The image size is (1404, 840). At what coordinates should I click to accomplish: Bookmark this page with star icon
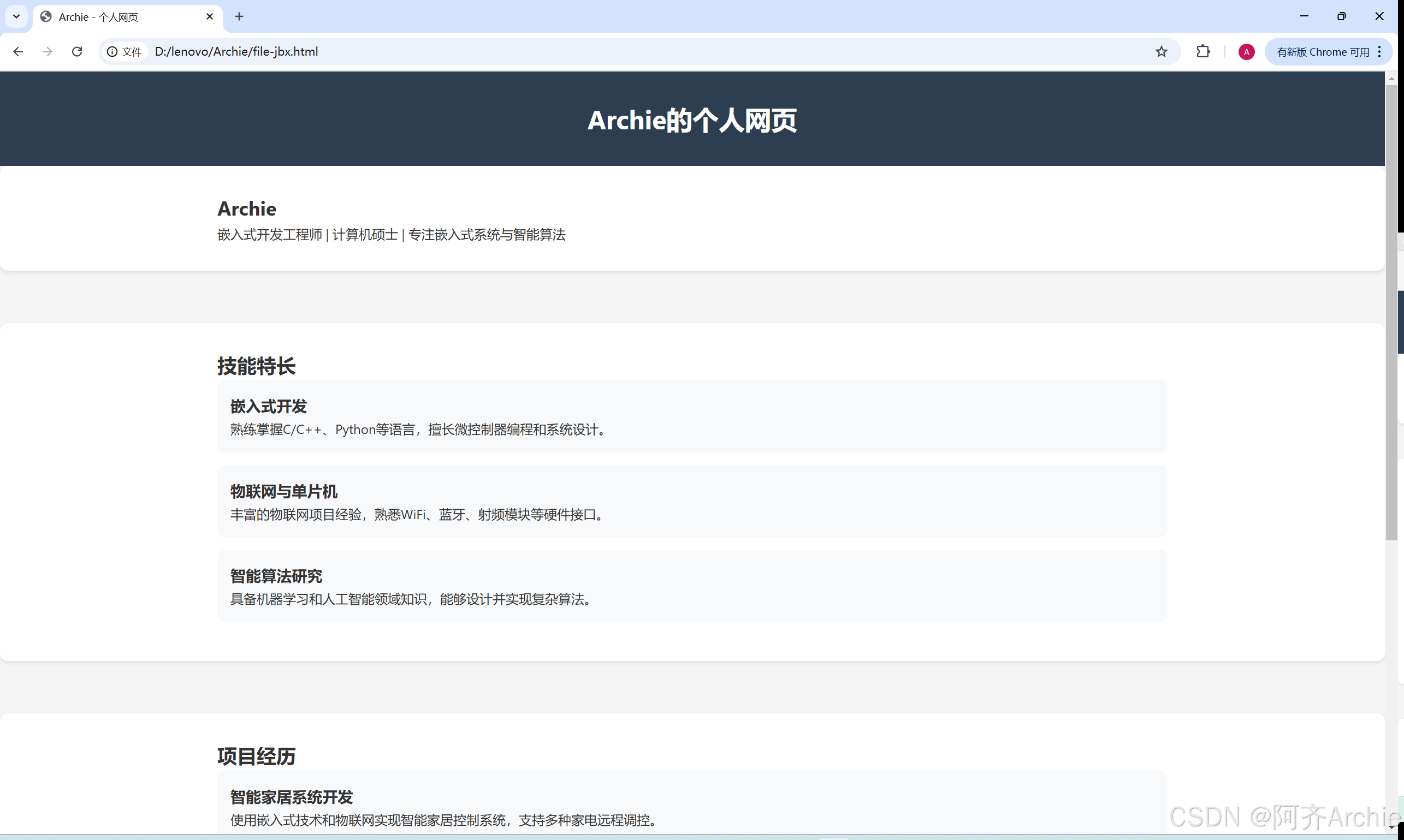(1161, 51)
